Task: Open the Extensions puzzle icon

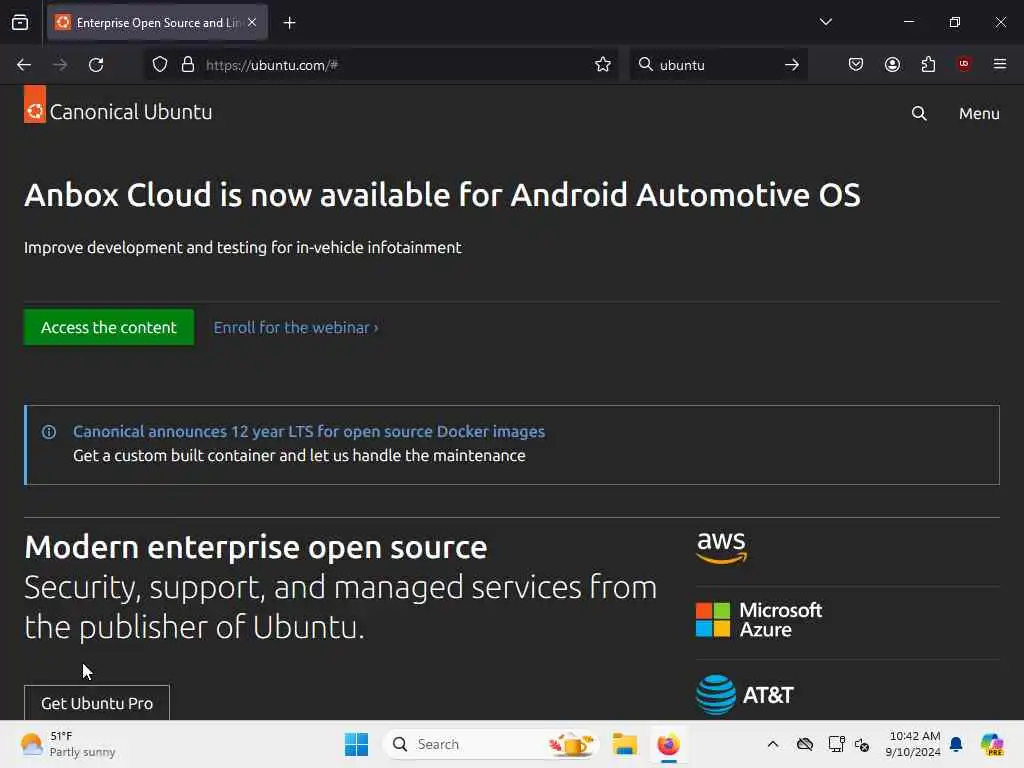Action: 928,65
